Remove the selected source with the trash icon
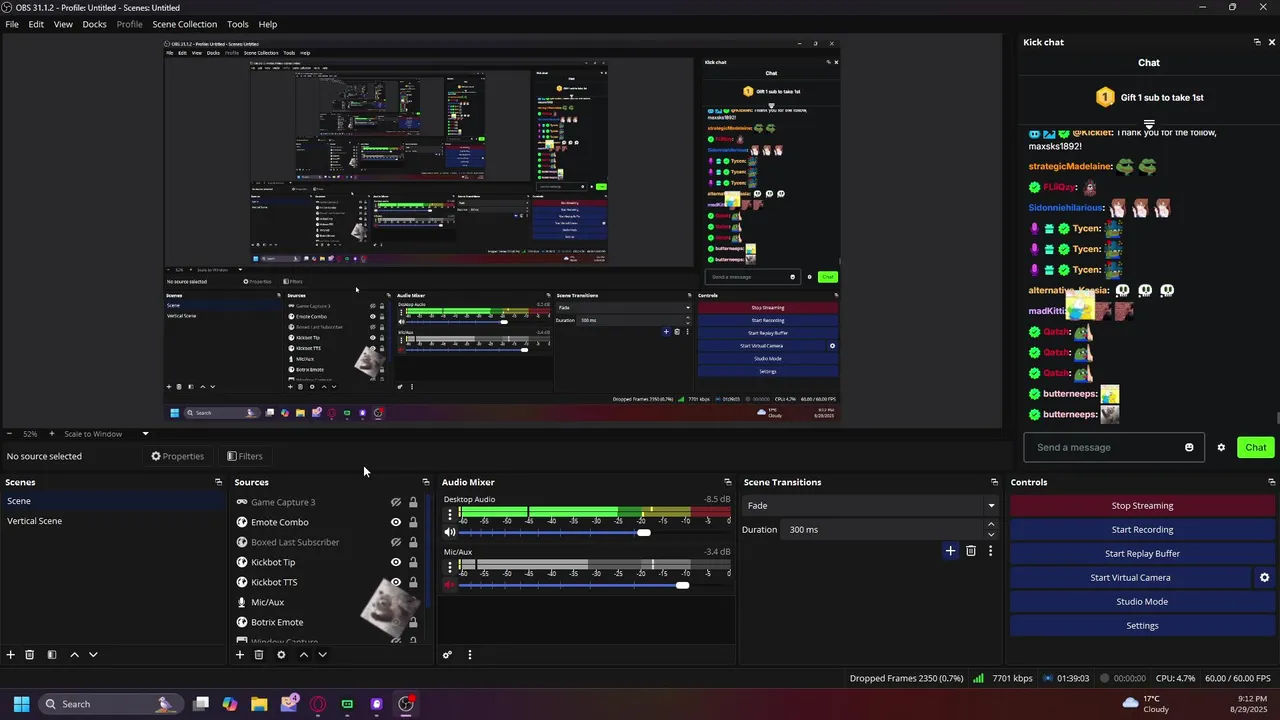The height and width of the screenshot is (720, 1280). coord(259,655)
